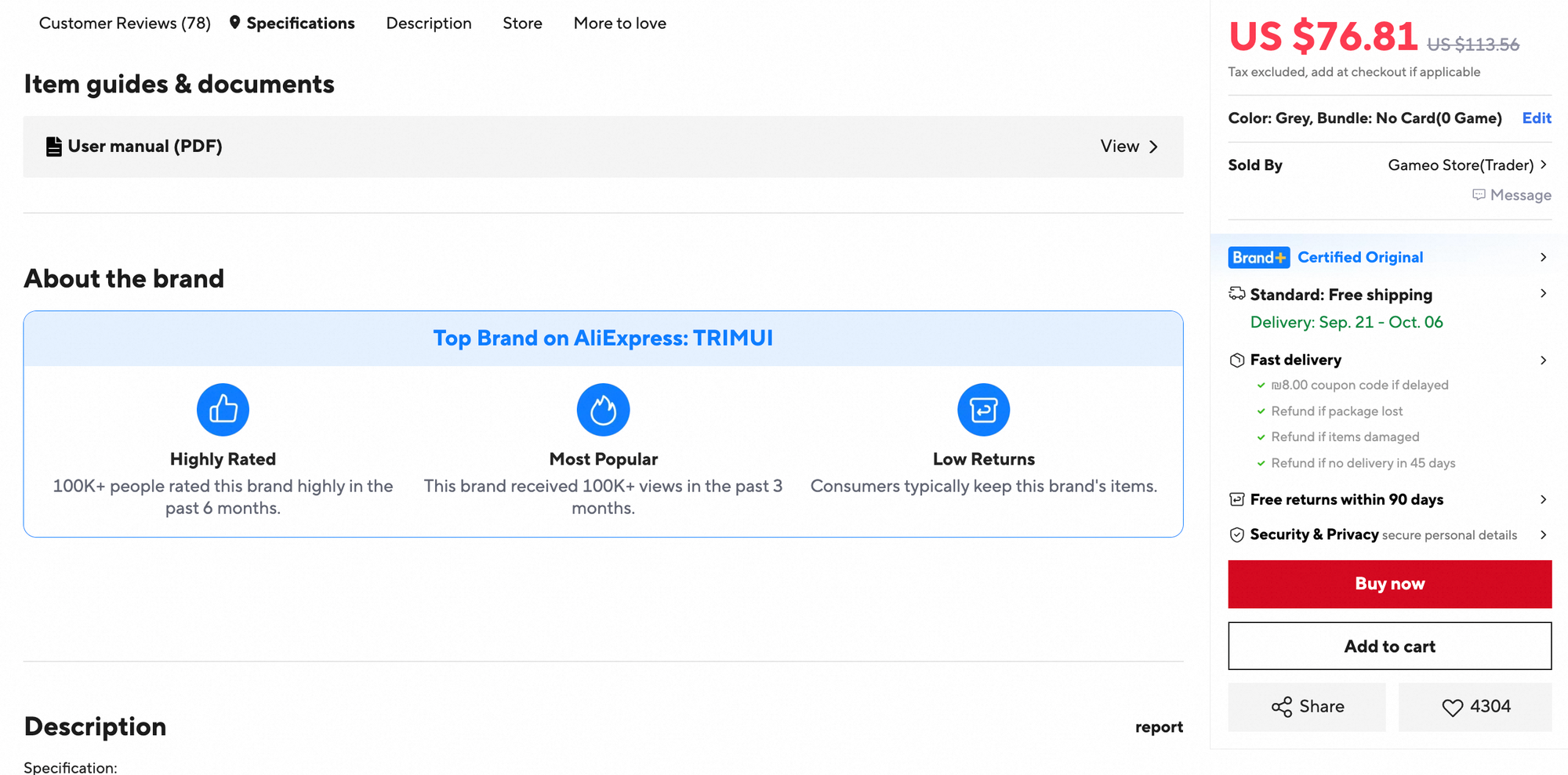Screen dimensions: 1568x775
Task: Share this product
Action: point(1307,707)
